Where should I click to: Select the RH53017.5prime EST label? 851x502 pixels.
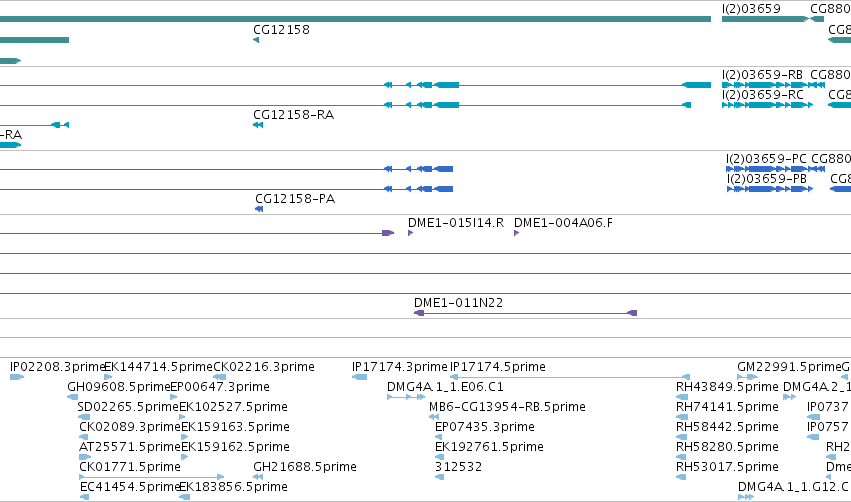(x=727, y=467)
